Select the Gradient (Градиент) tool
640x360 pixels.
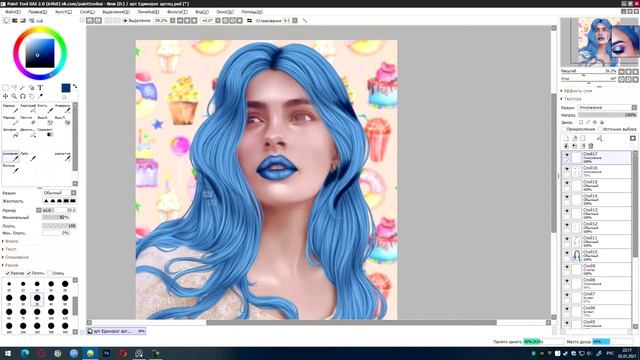(45, 133)
